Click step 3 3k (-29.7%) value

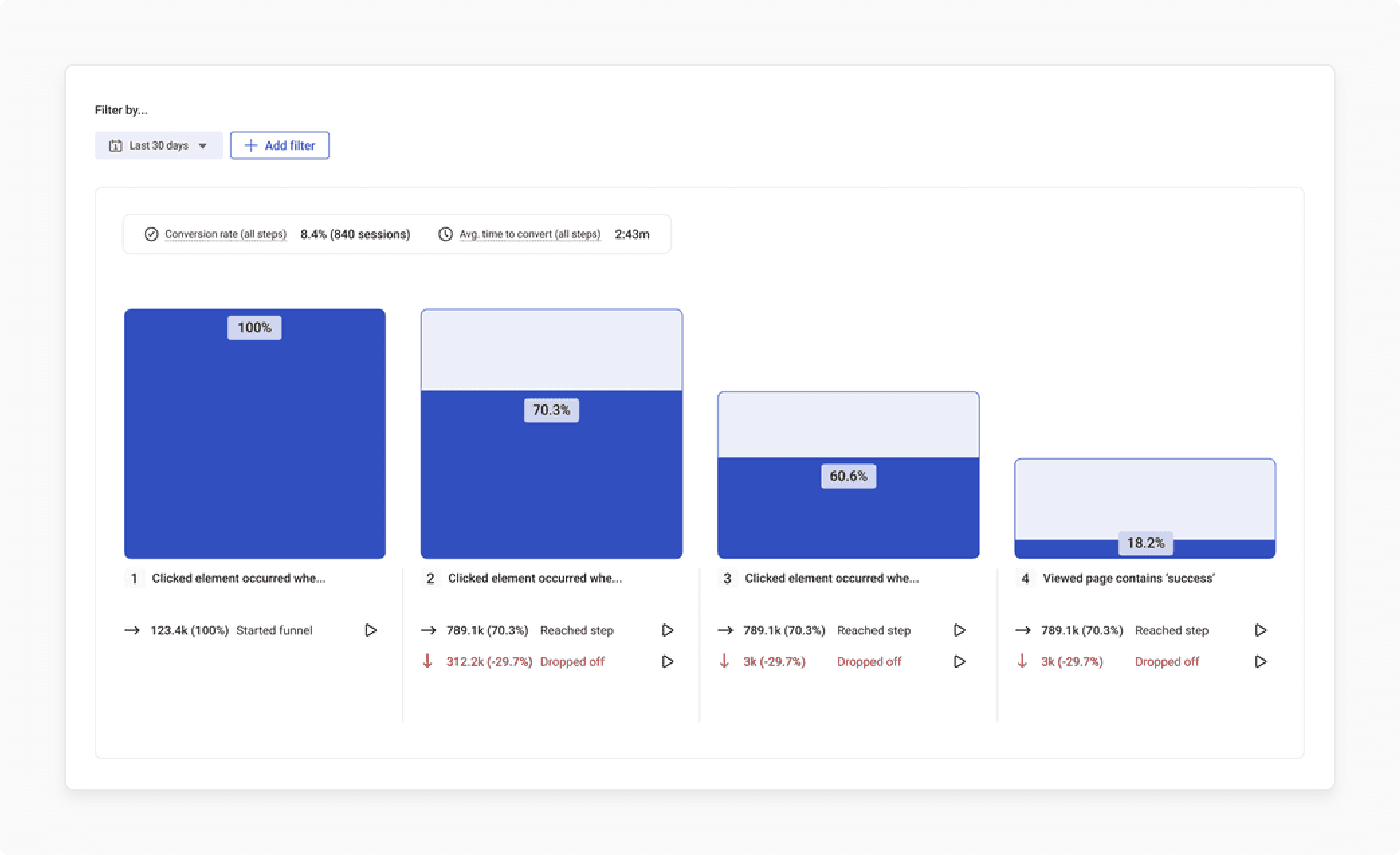(775, 662)
